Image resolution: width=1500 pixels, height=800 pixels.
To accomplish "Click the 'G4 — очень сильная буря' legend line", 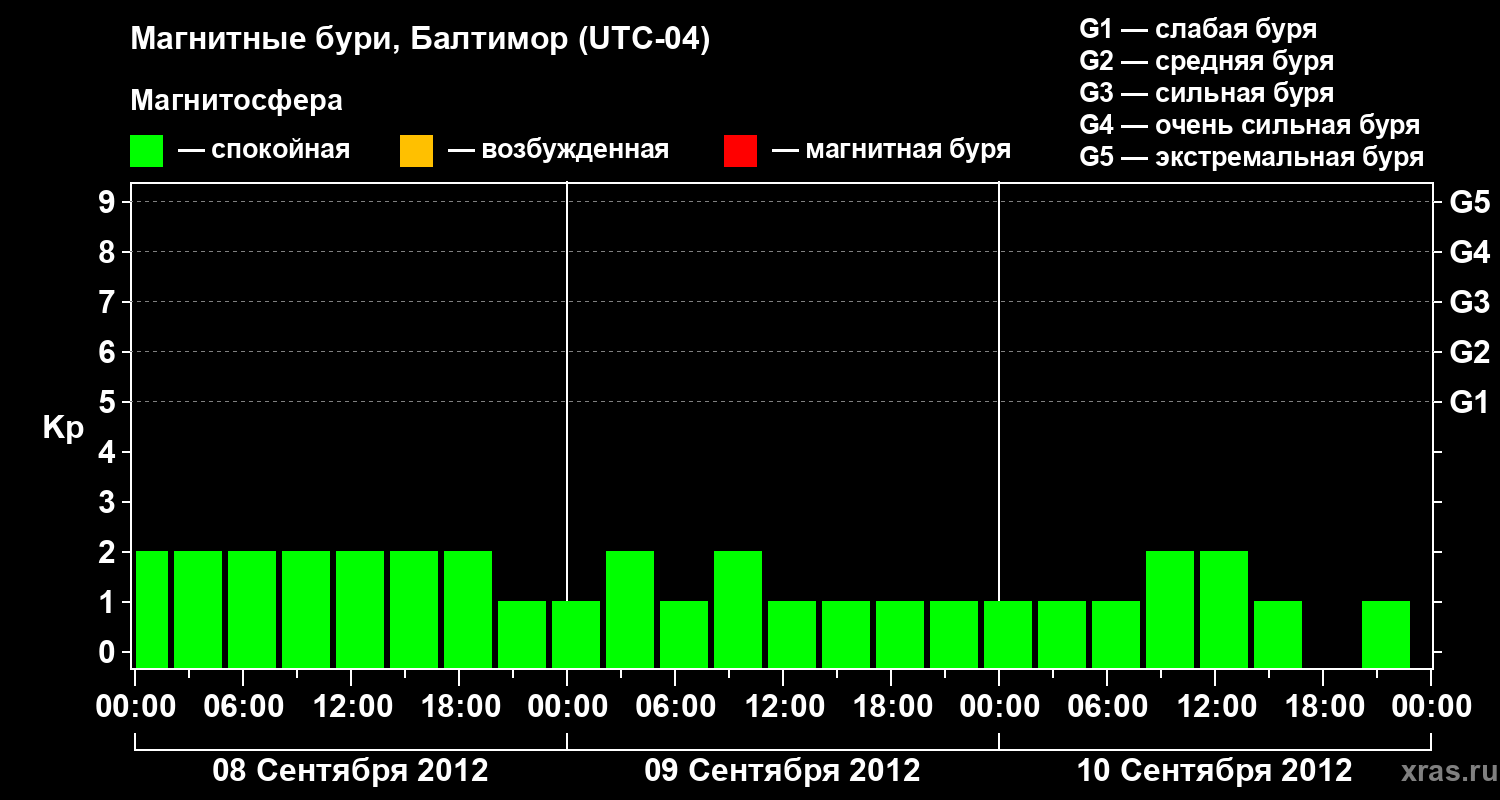I will pyautogui.click(x=1250, y=125).
